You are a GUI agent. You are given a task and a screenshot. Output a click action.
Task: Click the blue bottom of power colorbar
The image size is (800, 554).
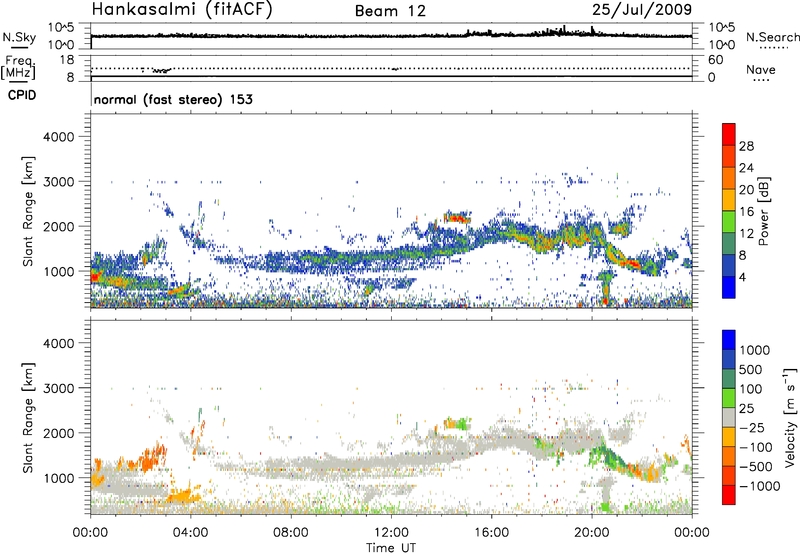(x=729, y=287)
